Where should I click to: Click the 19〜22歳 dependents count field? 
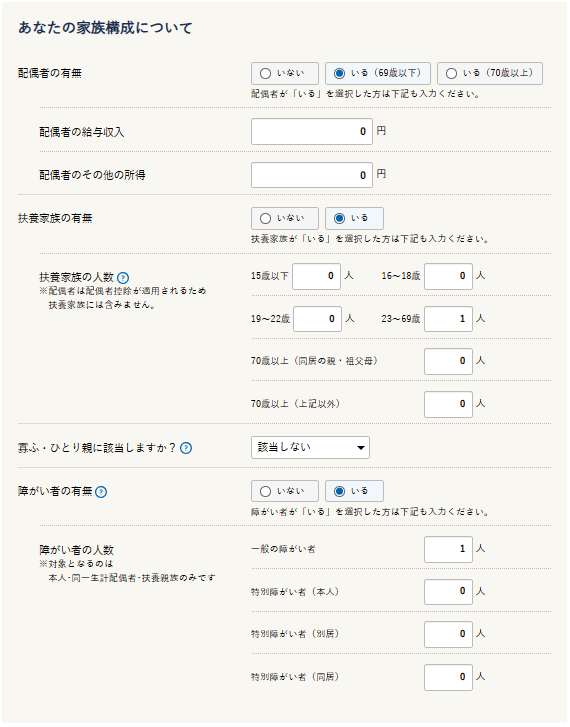[317, 319]
